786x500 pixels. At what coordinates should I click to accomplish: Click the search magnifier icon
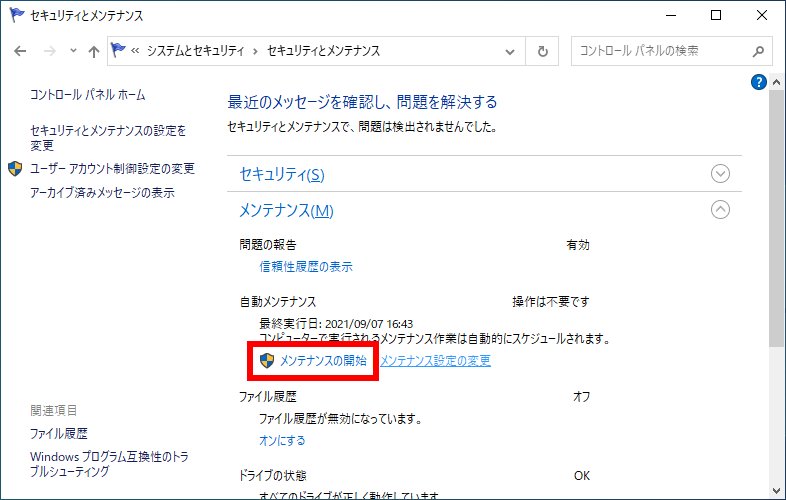(758, 51)
